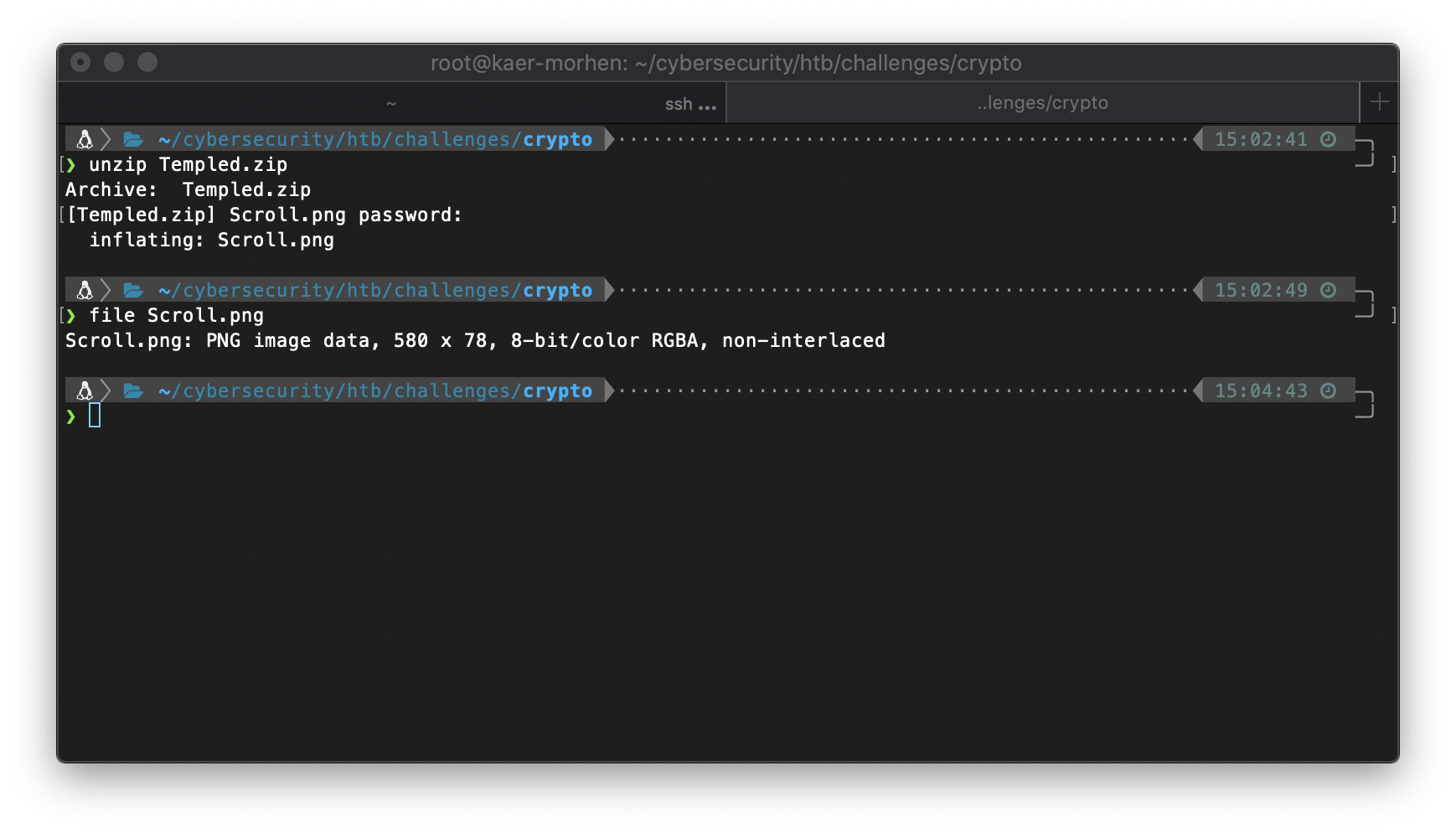Click the Linux penguin icon in 15:02:49 prompt
The width and height of the screenshot is (1456, 833).
click(85, 290)
